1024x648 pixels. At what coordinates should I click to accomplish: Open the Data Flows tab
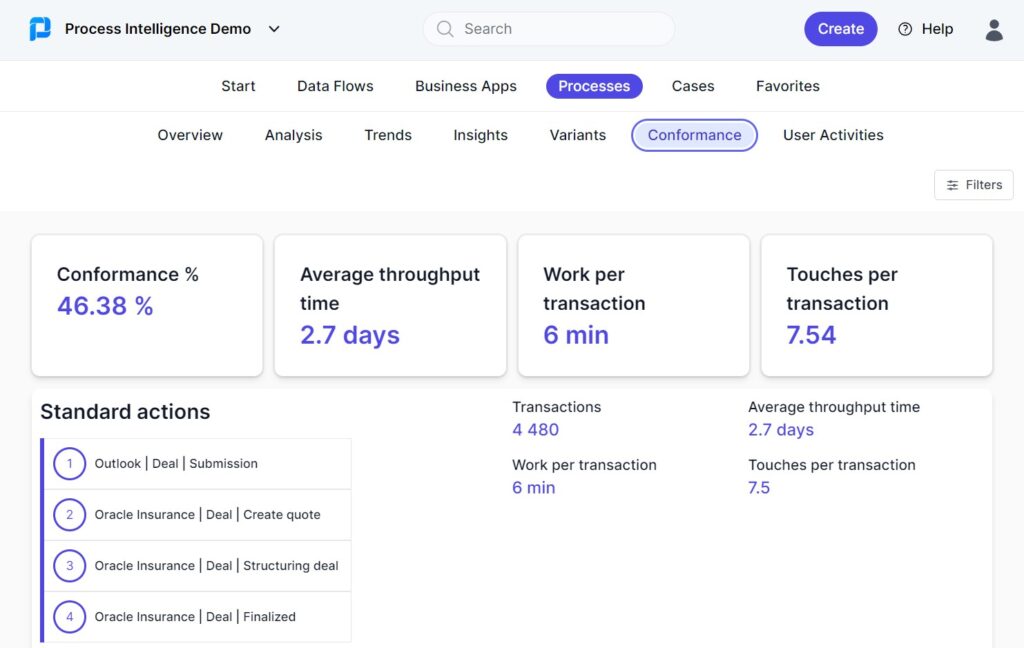335,86
